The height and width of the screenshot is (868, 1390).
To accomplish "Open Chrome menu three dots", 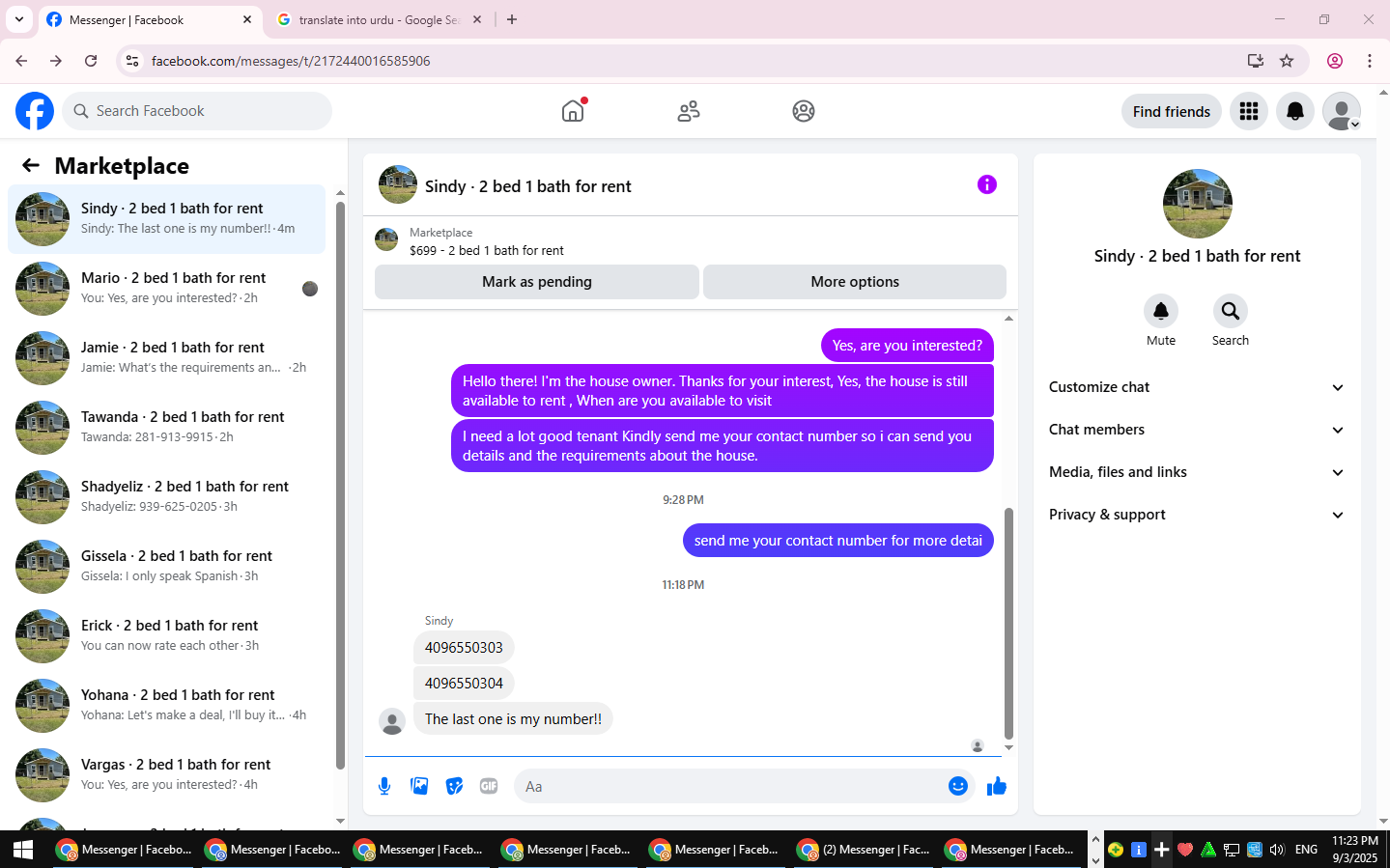I will pos(1370,61).
